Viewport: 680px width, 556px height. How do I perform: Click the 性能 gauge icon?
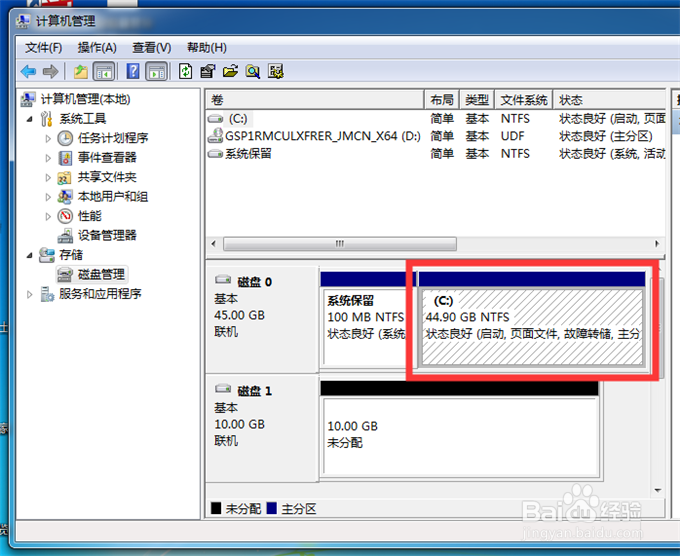point(65,216)
